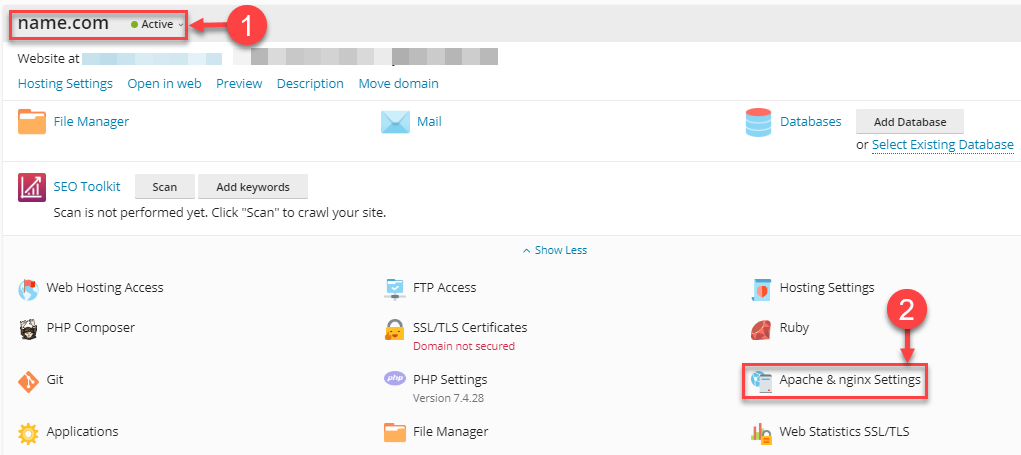Click the SSL/TLS Certificates padlock icon

[x=395, y=329]
